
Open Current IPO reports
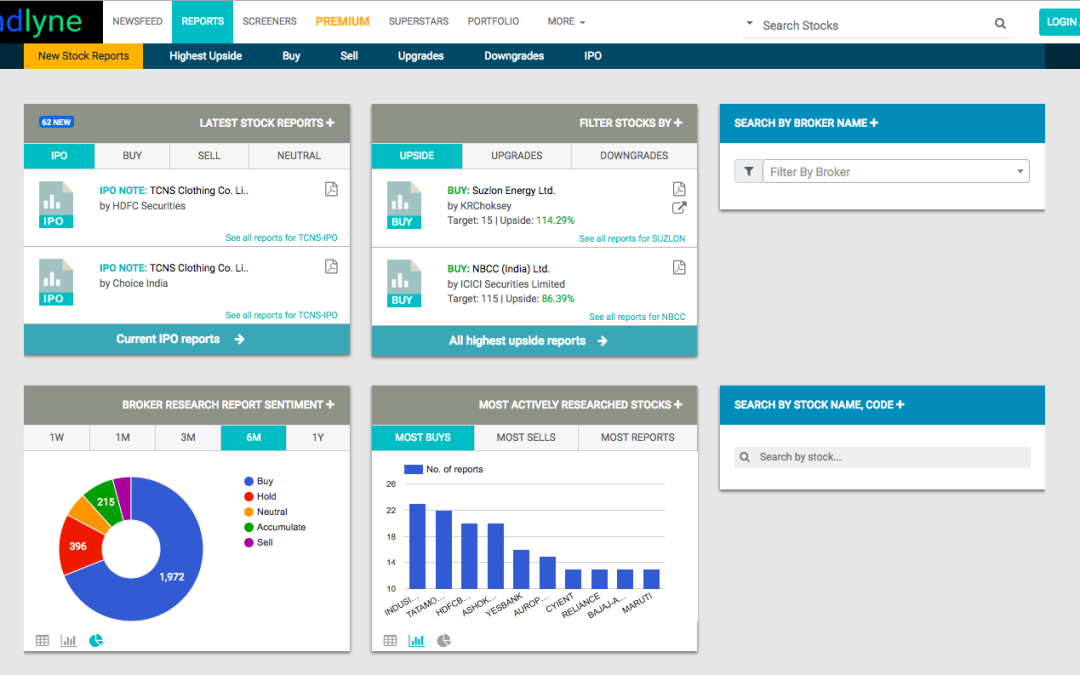coord(187,340)
